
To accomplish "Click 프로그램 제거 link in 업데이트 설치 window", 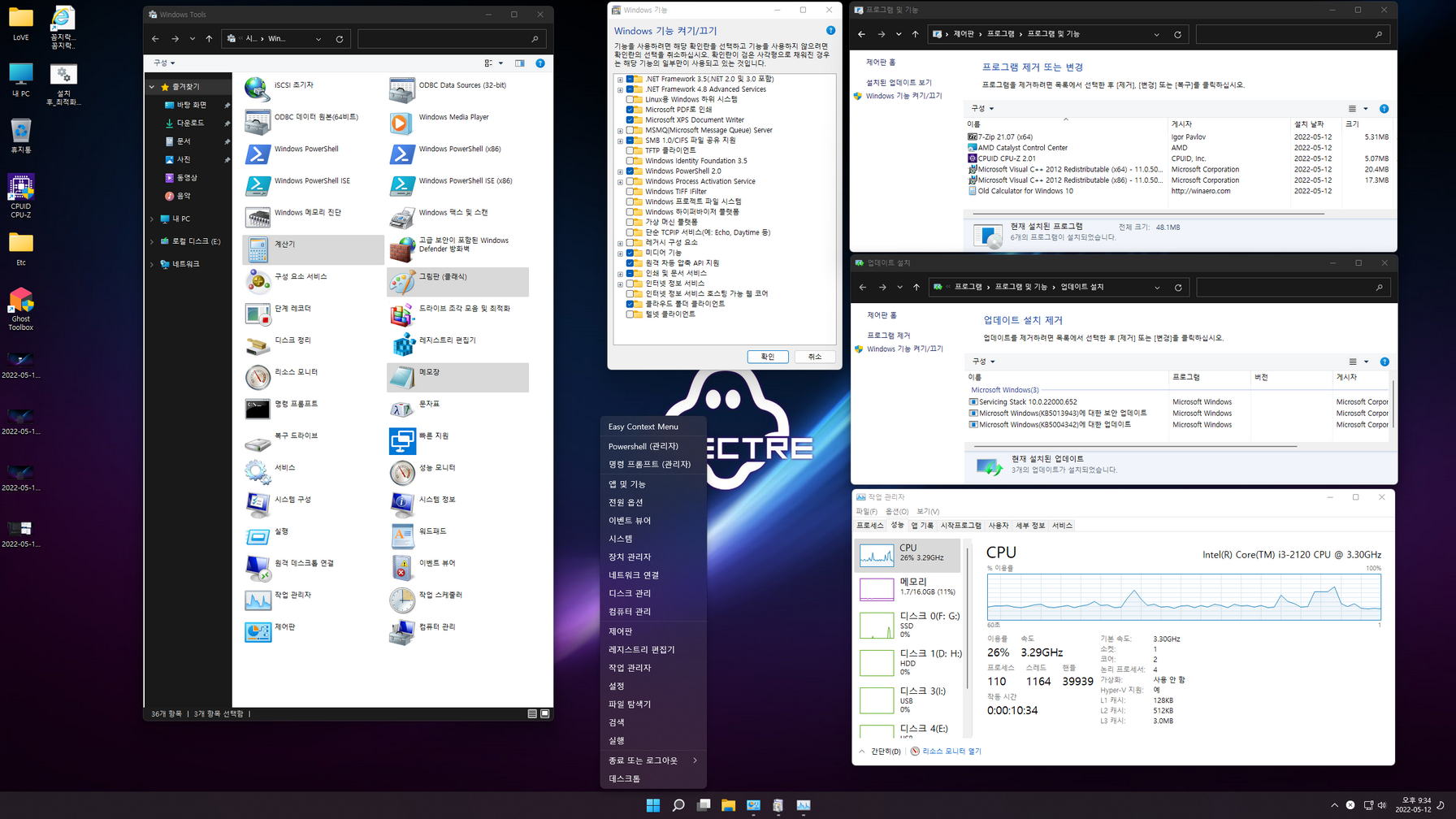I will (888, 336).
